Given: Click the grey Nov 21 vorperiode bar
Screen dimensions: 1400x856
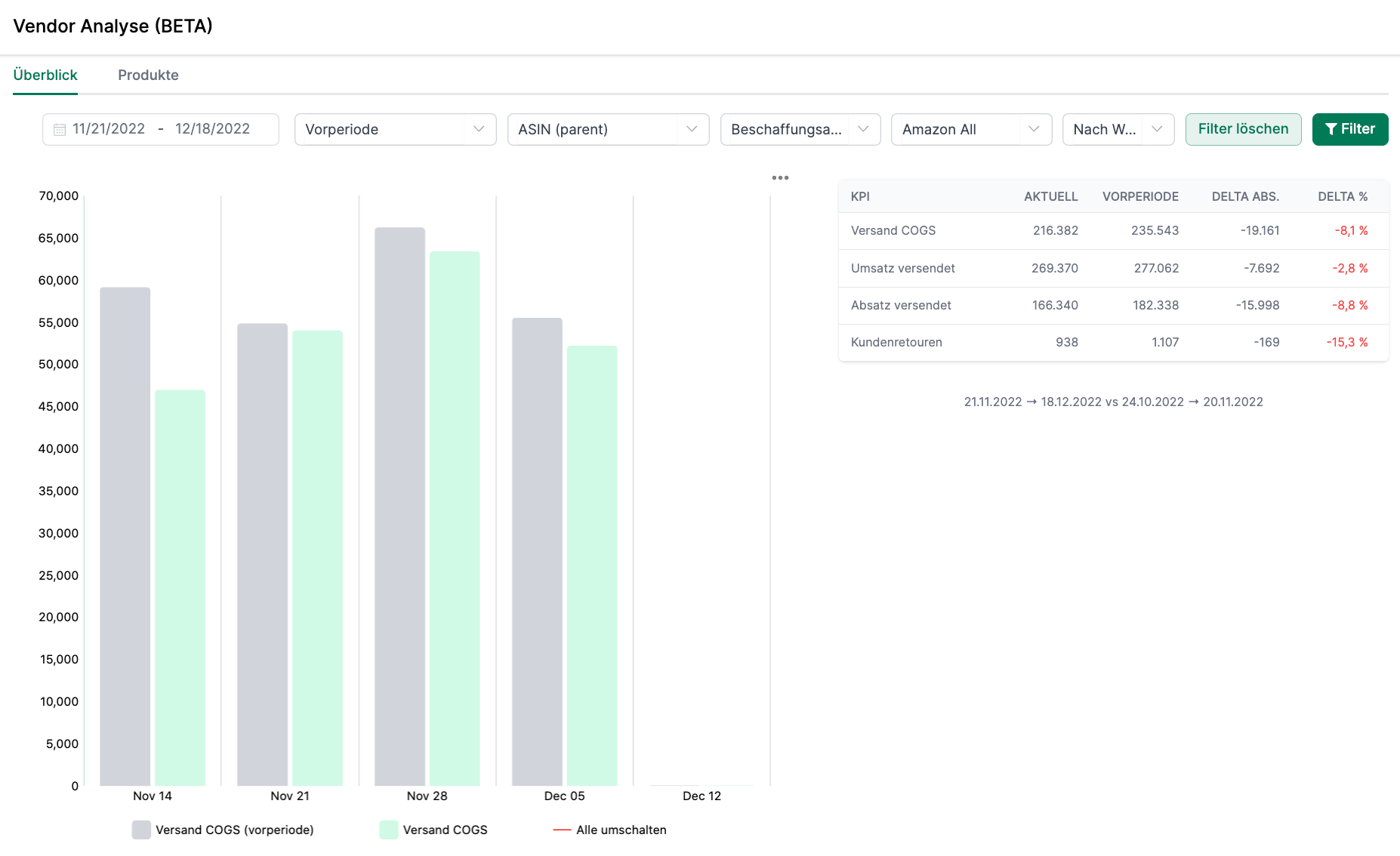Looking at the screenshot, I should pyautogui.click(x=262, y=555).
